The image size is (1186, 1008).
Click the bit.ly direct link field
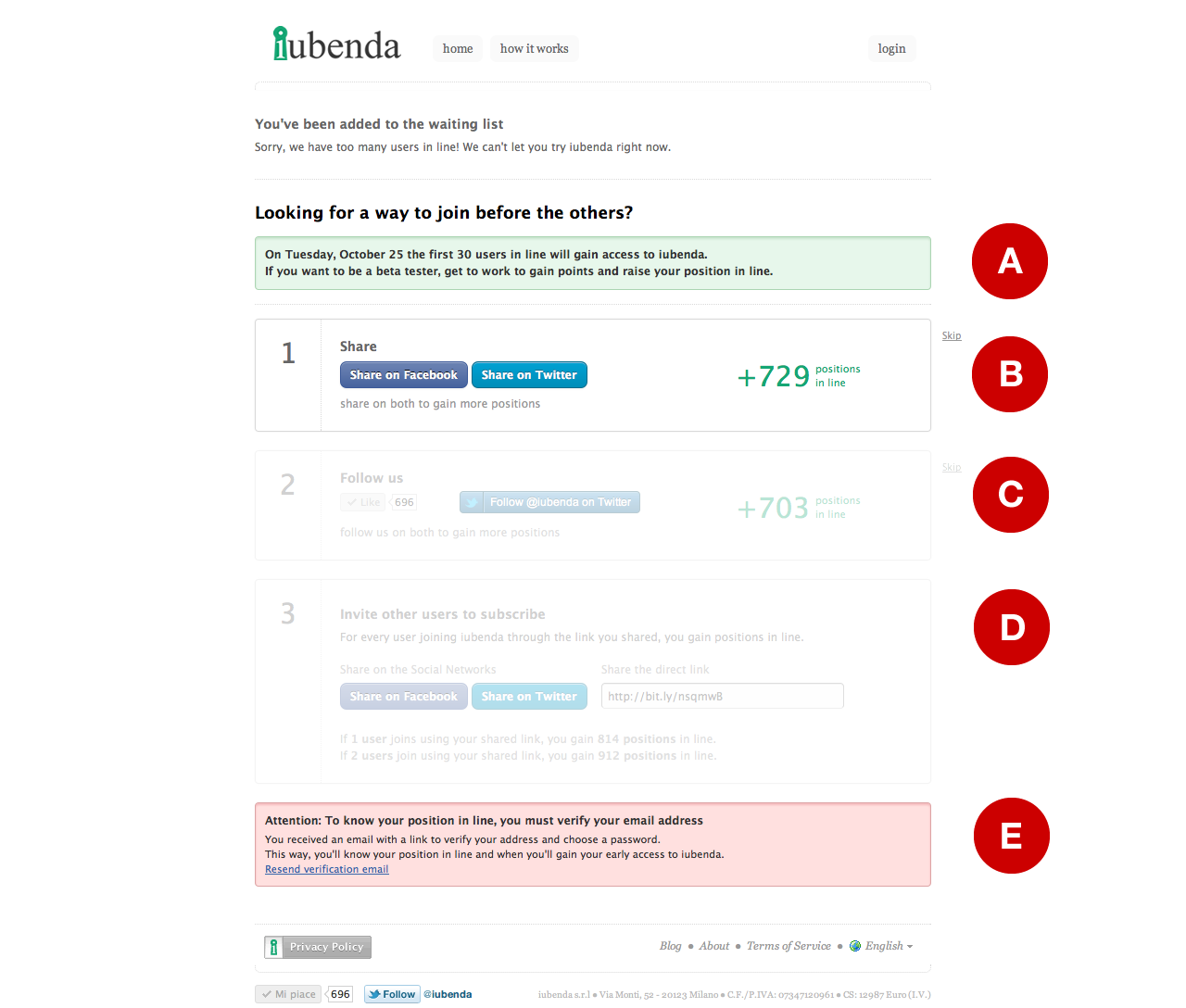pyautogui.click(x=722, y=696)
